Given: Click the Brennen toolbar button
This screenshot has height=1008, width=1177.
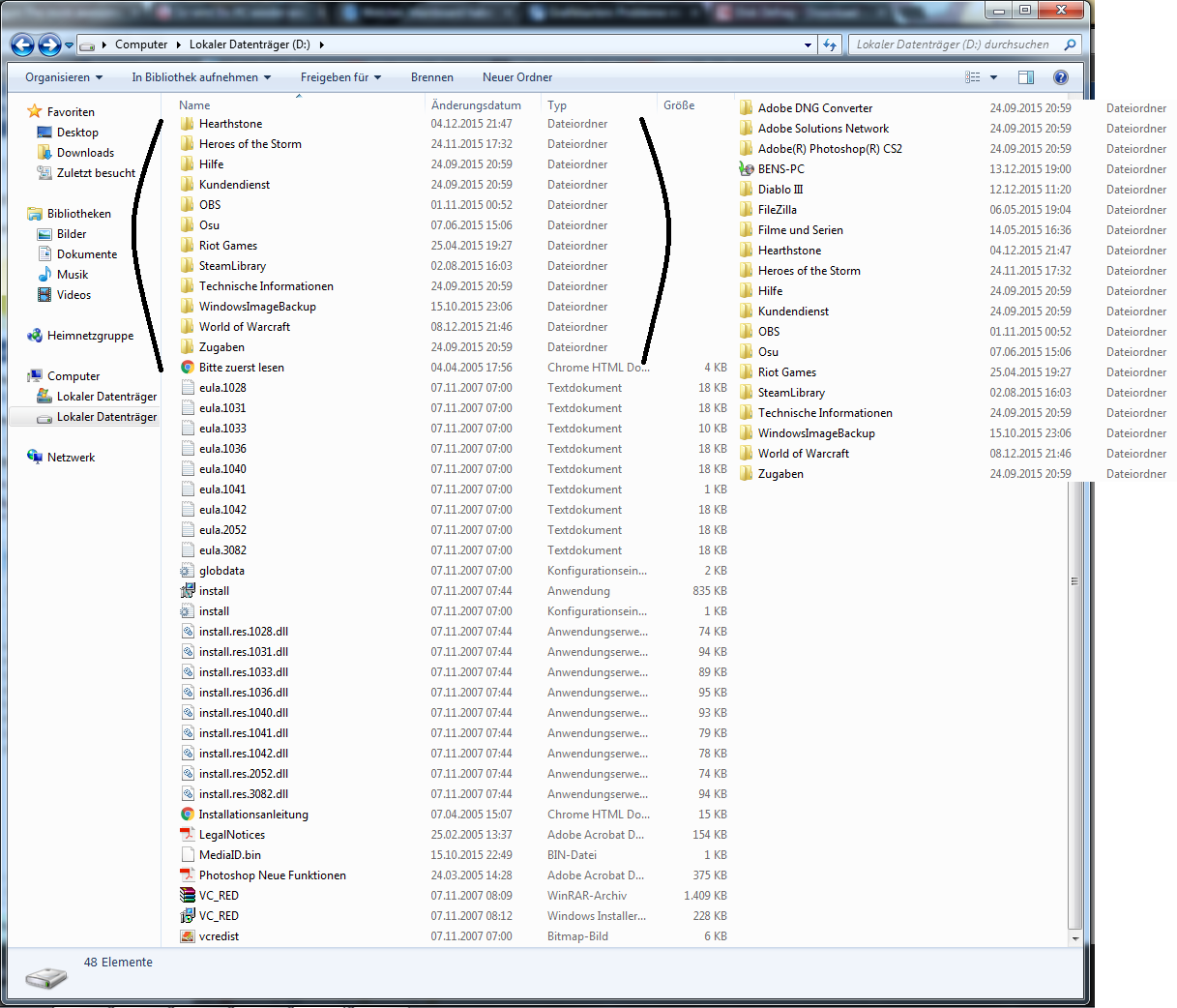Looking at the screenshot, I should coord(432,77).
